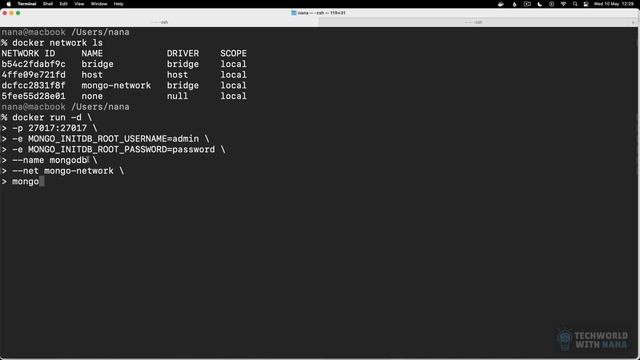640x360 pixels.
Task: Zoom the Terminal window with green button
Action: click(18, 13)
